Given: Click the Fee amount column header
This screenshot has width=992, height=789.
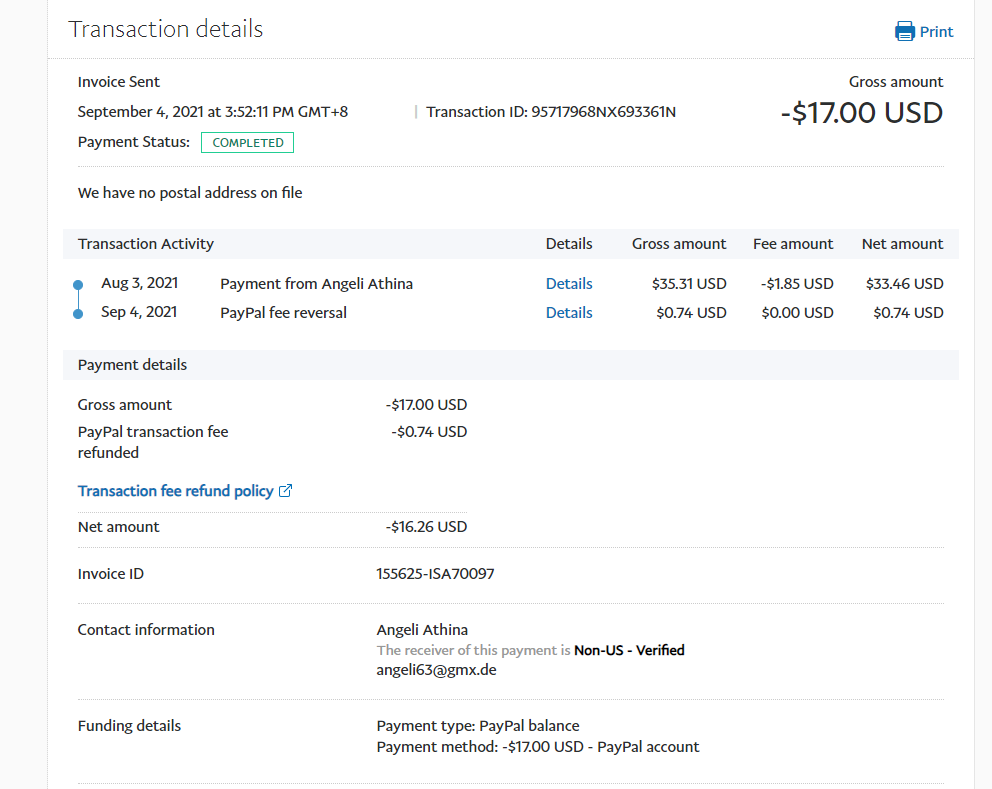Looking at the screenshot, I should tap(792, 244).
